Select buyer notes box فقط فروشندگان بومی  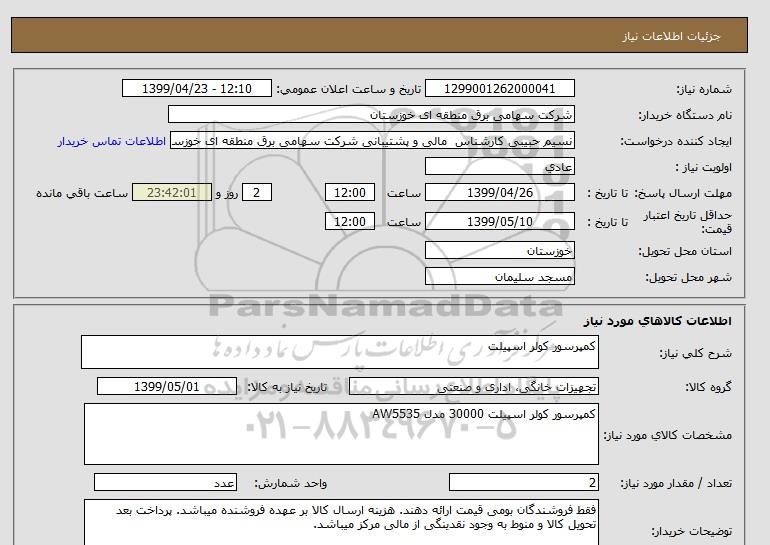coord(341,523)
